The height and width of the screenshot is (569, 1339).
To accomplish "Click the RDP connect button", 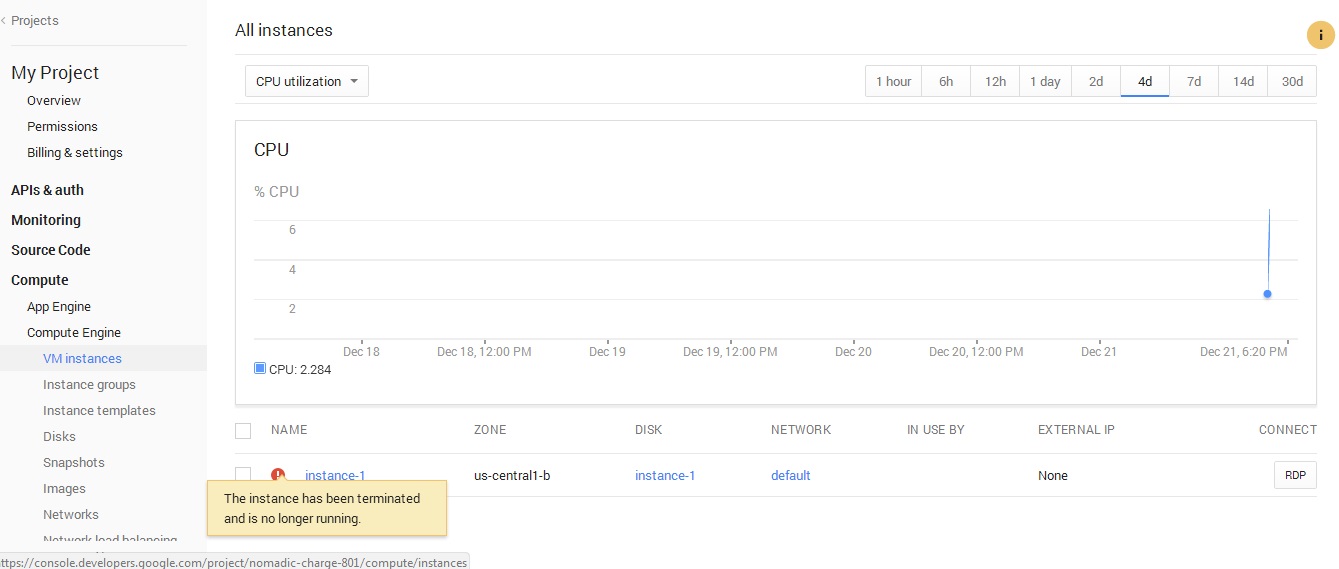I will 1295,475.
